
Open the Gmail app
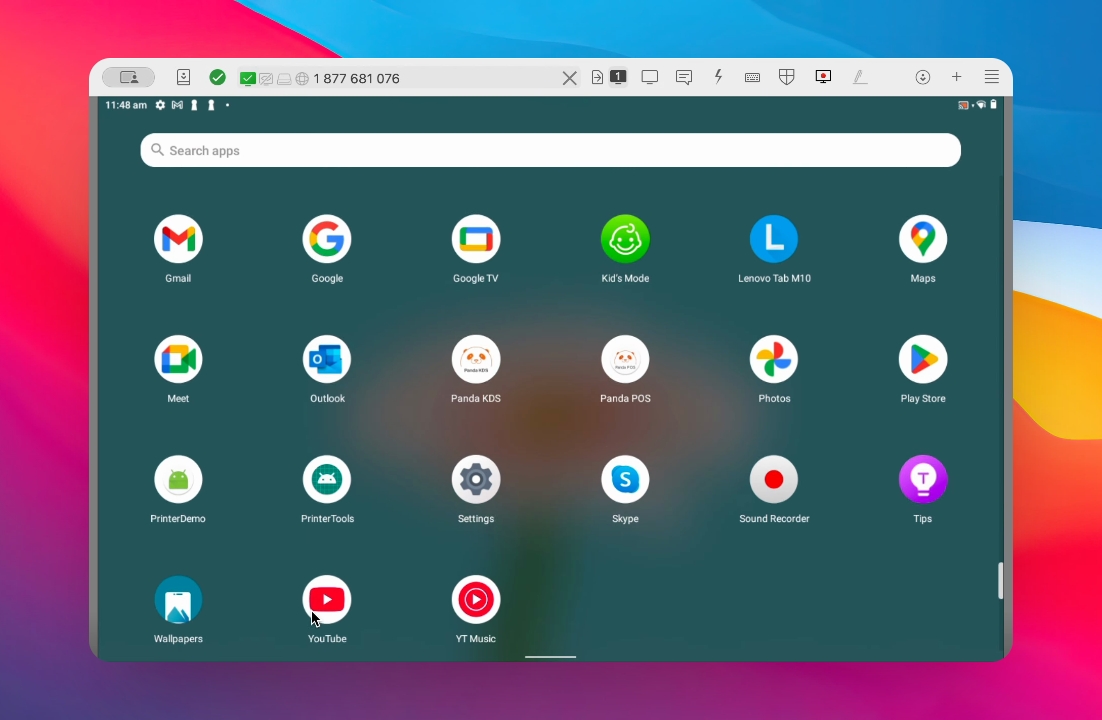(178, 239)
